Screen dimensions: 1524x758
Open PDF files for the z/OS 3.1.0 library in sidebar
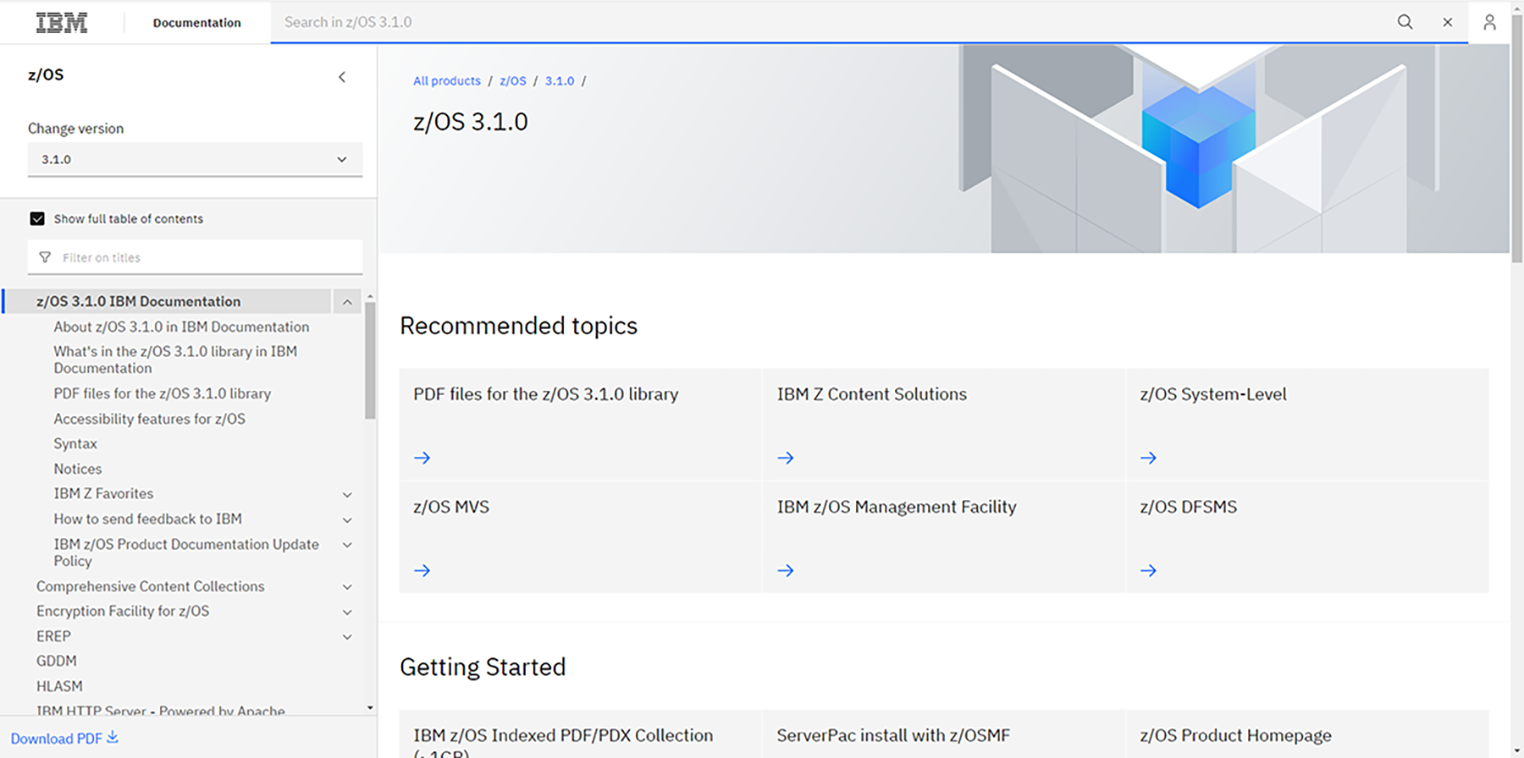tap(162, 394)
